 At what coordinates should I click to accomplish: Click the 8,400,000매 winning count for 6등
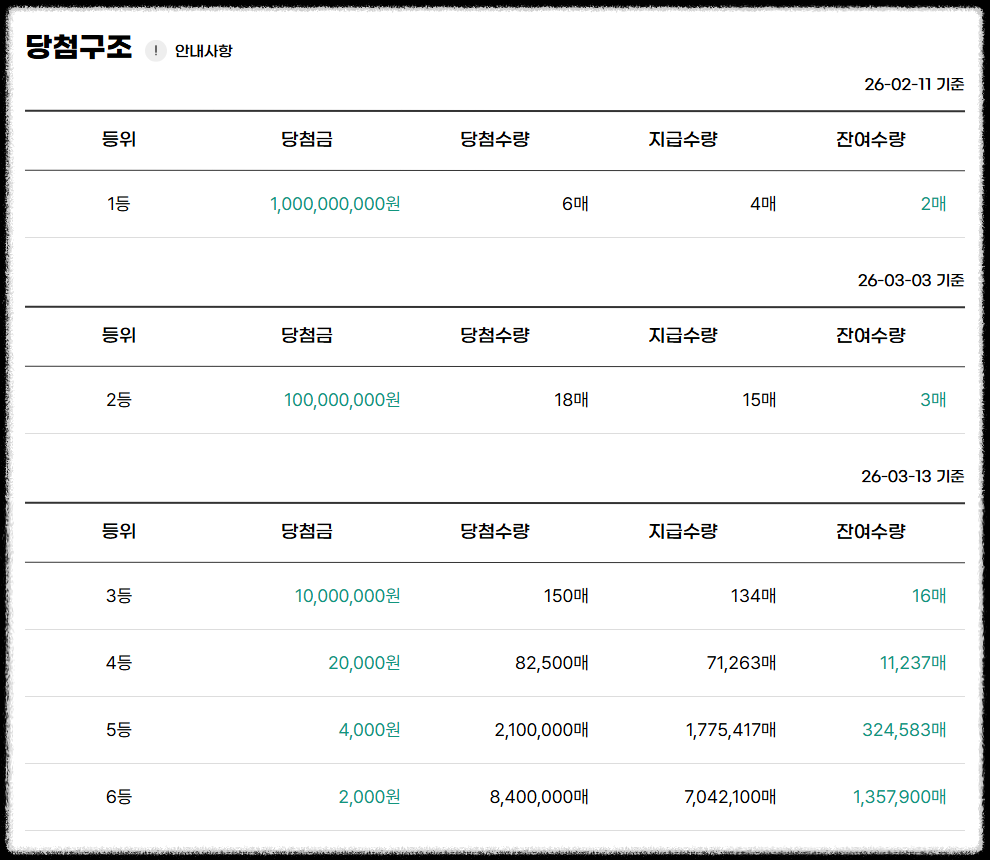coord(540,797)
